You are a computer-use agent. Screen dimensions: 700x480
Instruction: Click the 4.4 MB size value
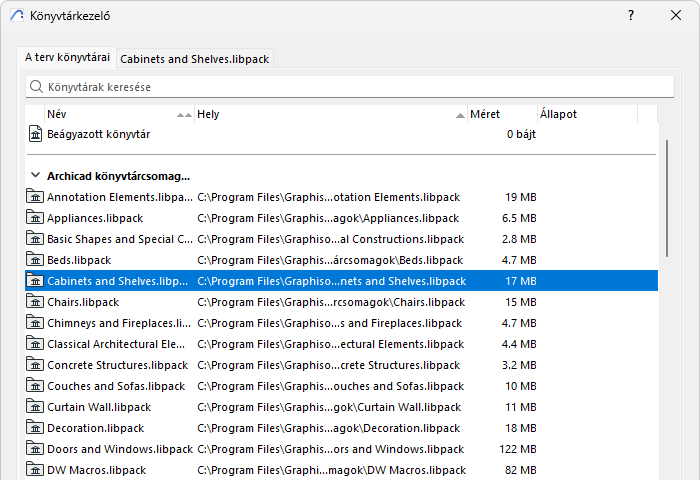519,344
